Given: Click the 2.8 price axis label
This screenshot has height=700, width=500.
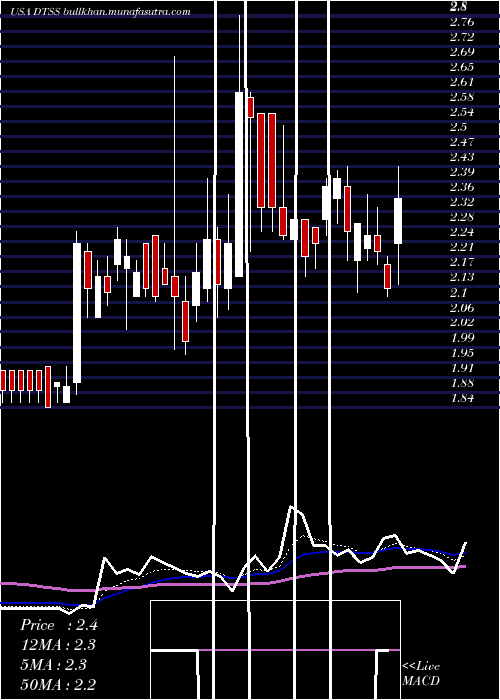Looking at the screenshot, I should pyautogui.click(x=458, y=7).
